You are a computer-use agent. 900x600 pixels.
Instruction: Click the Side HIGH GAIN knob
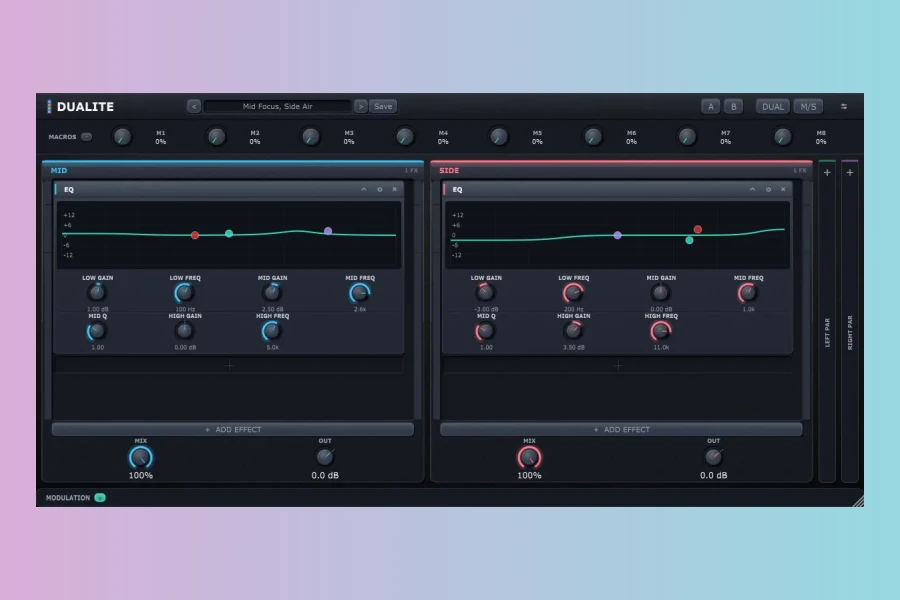[573, 331]
